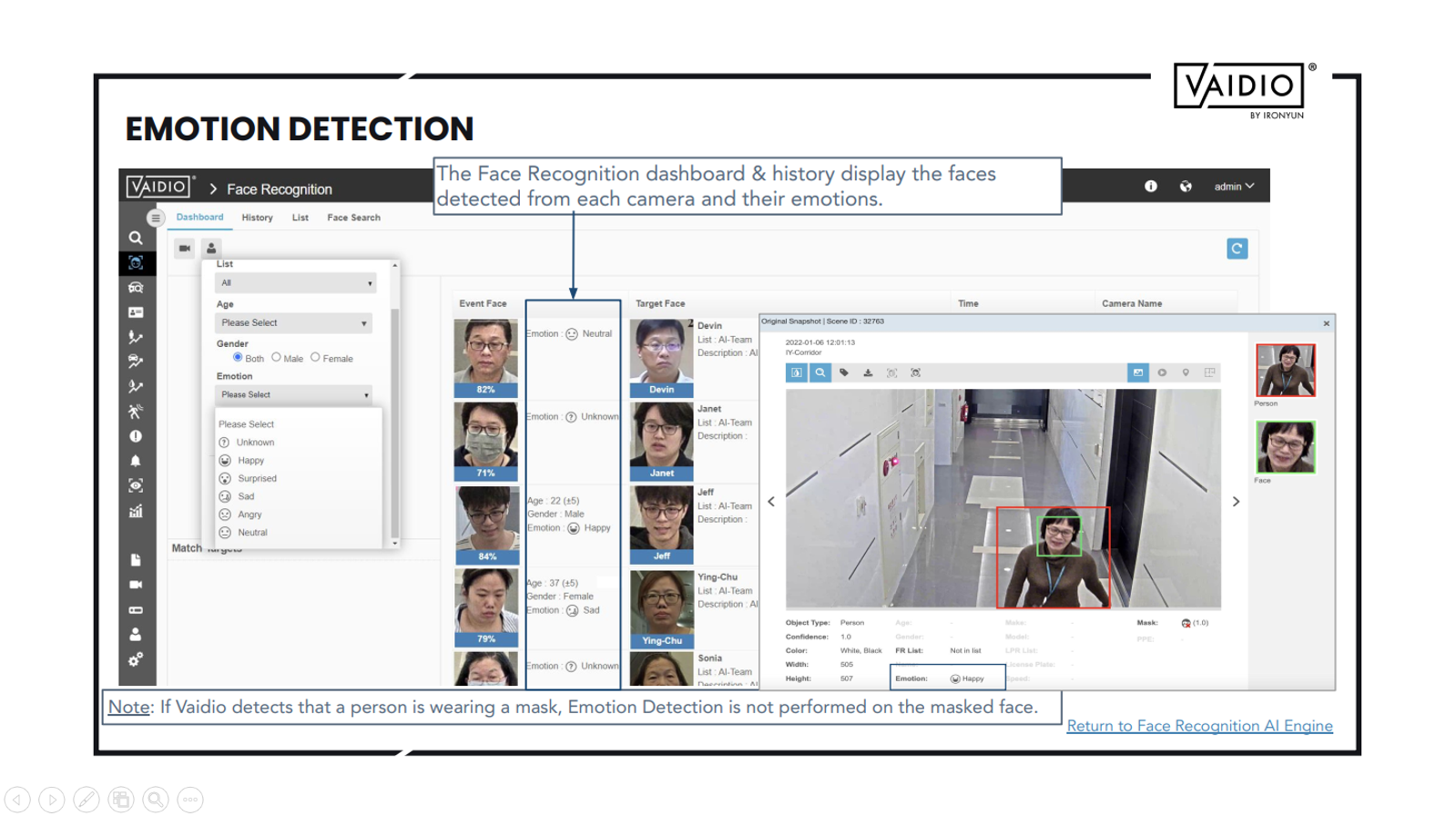Open the search icon in the sidebar
Screen dimensions: 1456x816
tap(136, 238)
